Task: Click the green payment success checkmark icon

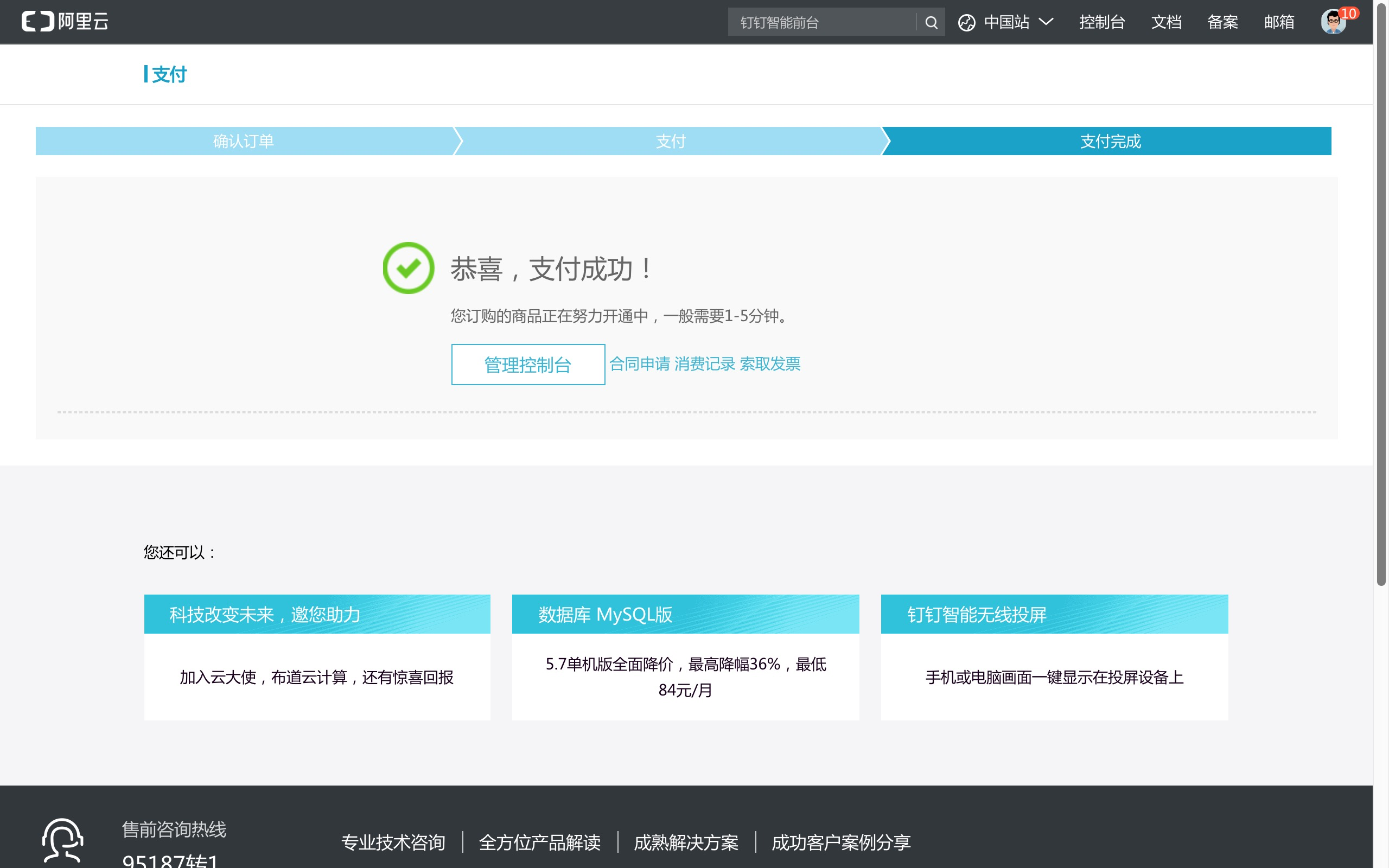Action: (408, 268)
